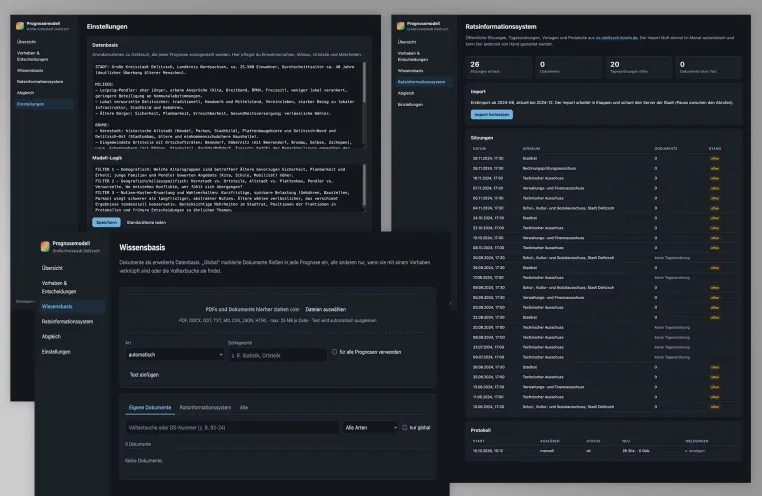Click 'Dateien auswählen' upload button

(x=326, y=309)
